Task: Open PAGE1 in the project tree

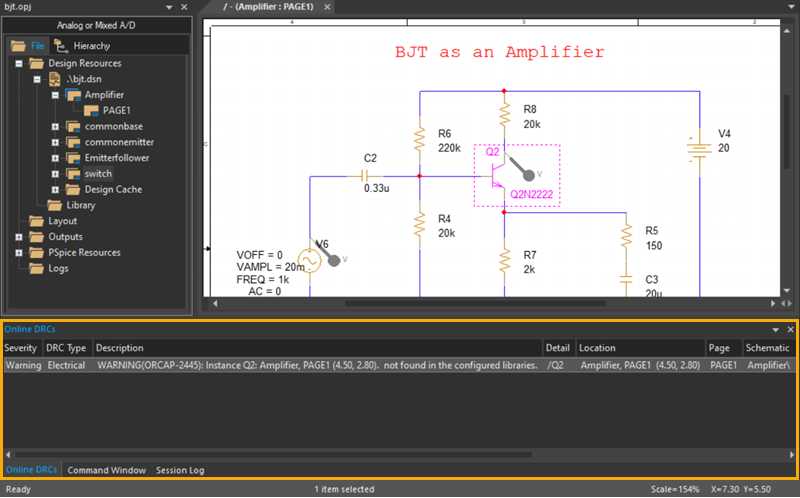Action: pyautogui.click(x=116, y=111)
